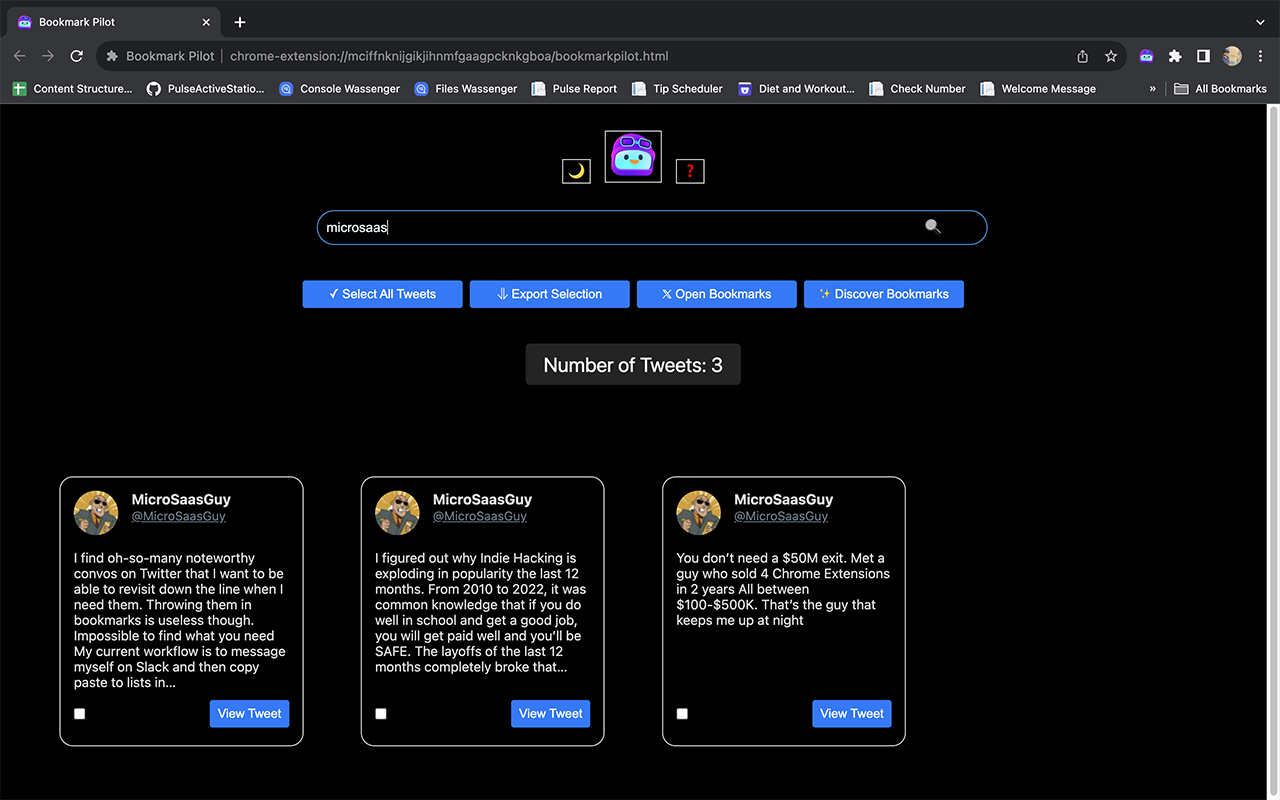Image resolution: width=1280 pixels, height=800 pixels.
Task: Tick the checkbox on the $50M exit tweet
Action: click(x=682, y=713)
